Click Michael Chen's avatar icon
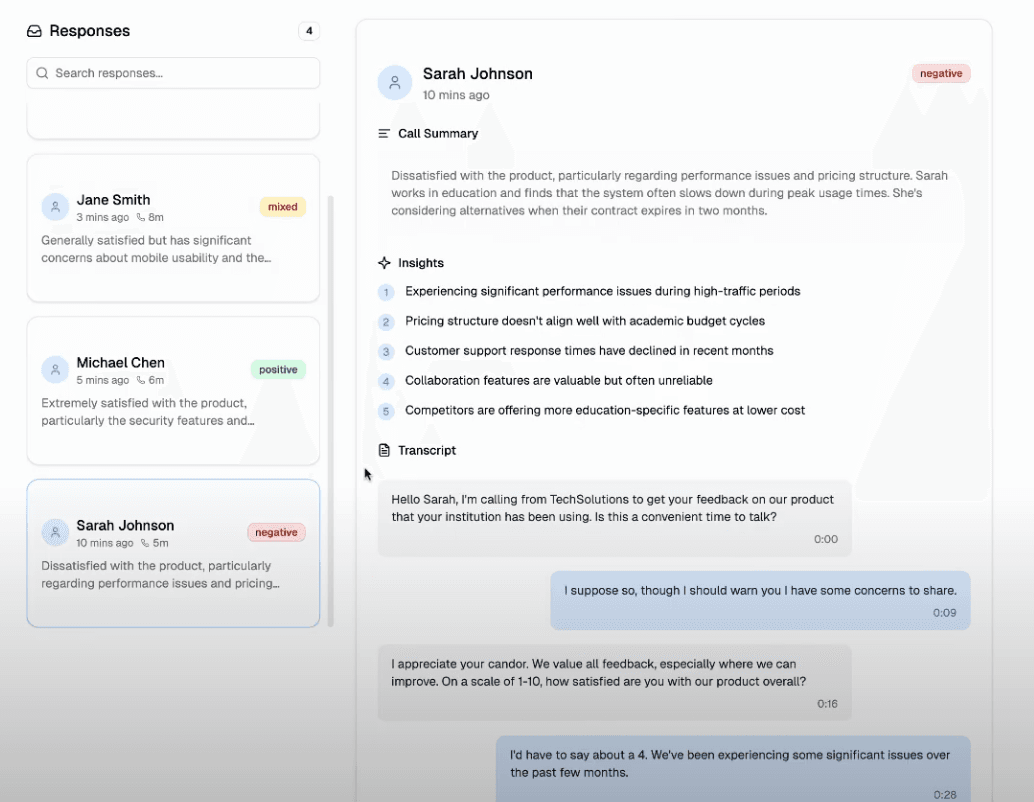Viewport: 1034px width, 802px height. (55, 369)
